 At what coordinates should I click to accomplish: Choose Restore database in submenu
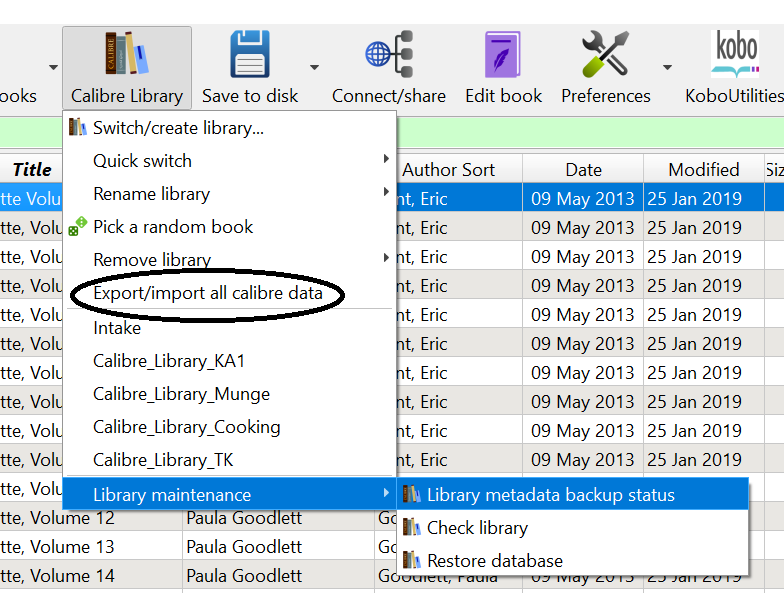click(573, 560)
